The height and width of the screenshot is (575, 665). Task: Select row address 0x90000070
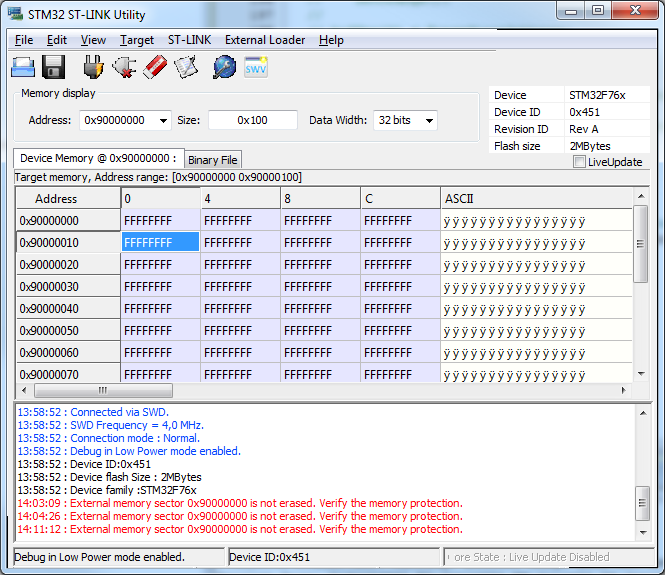68,374
